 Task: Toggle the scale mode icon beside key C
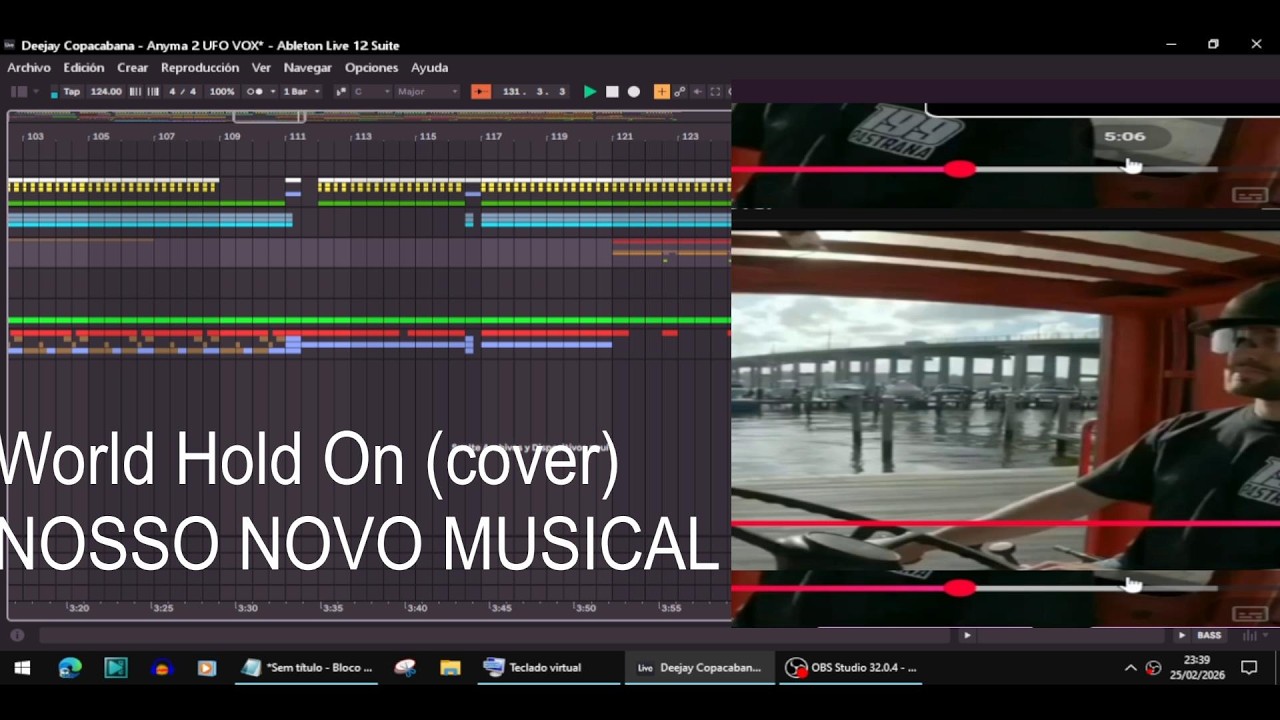(x=341, y=91)
